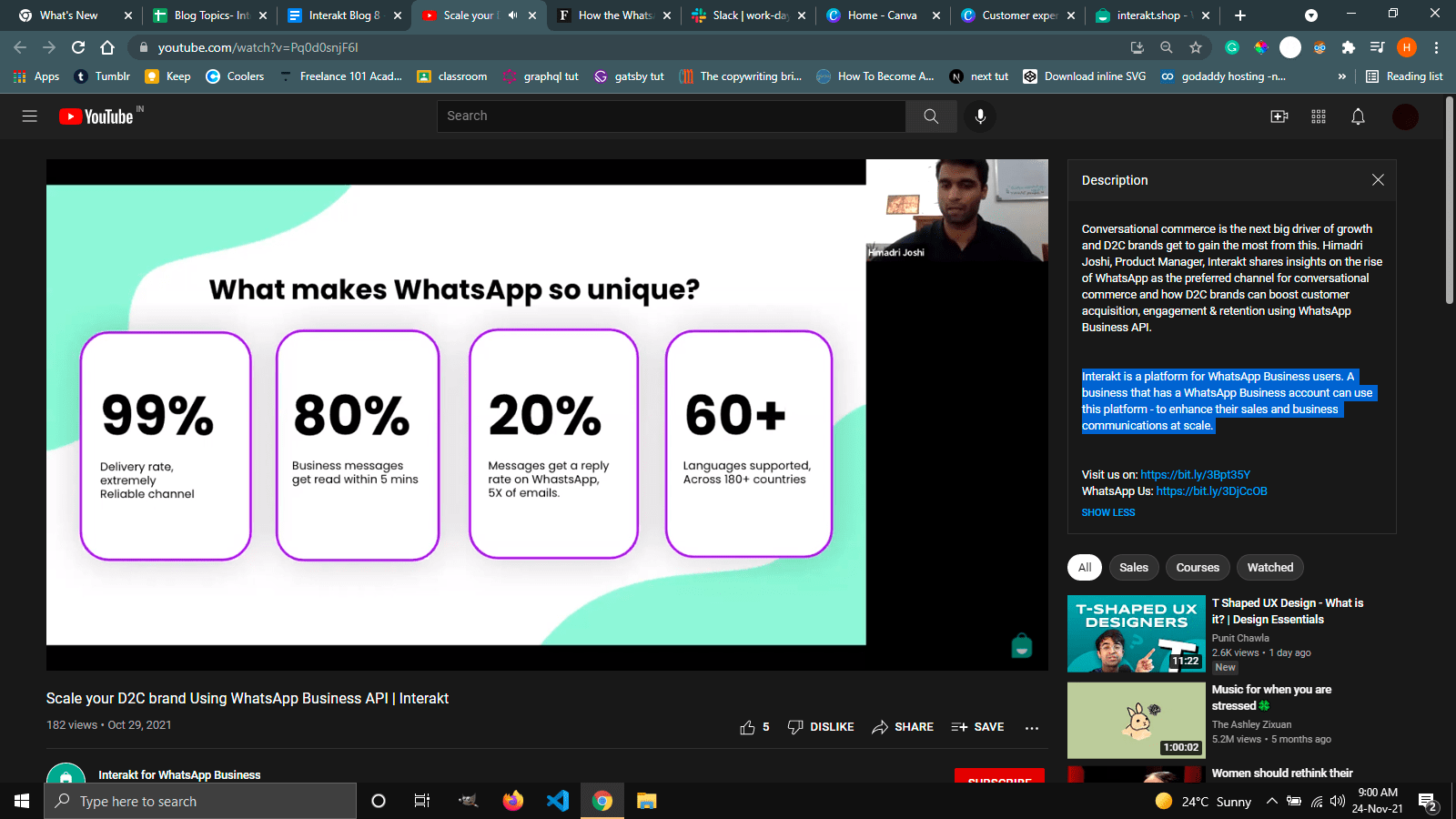Close the Description panel
This screenshot has height=819, width=1456.
point(1378,180)
